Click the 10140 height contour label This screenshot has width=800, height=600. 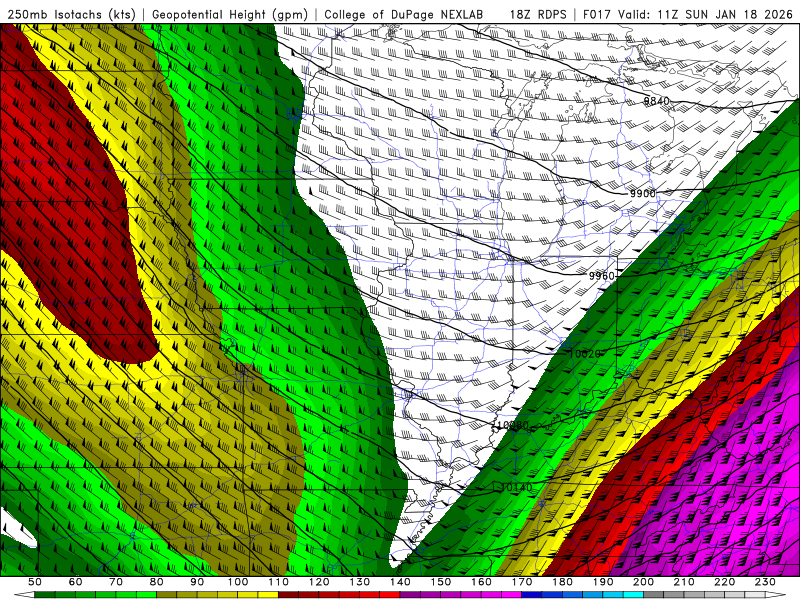point(516,487)
